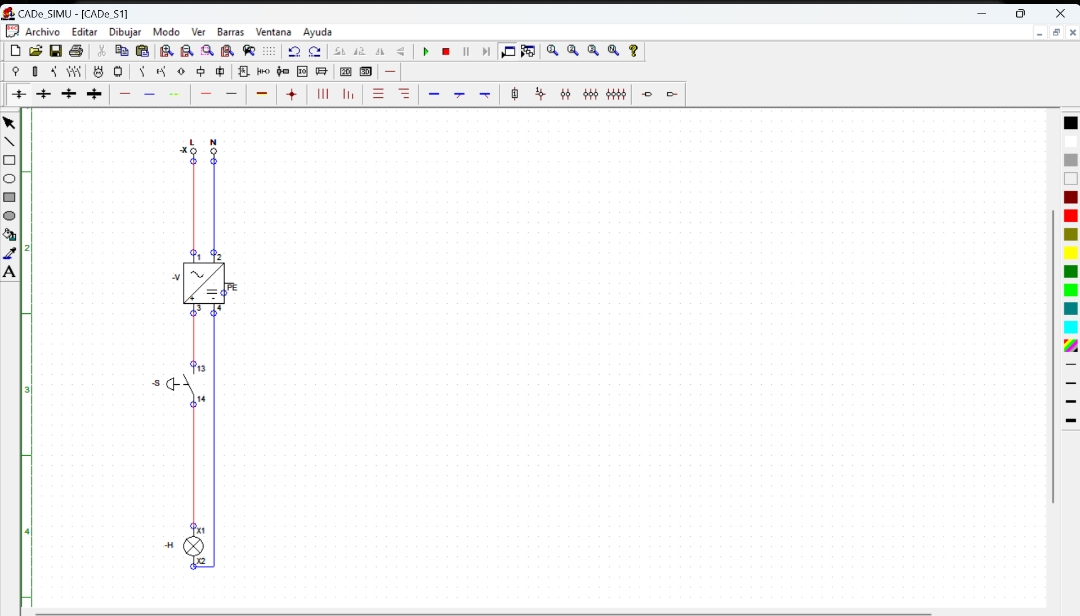Insert three vertical red lines symbol
Screen dimensions: 1080x616
pos(322,94)
